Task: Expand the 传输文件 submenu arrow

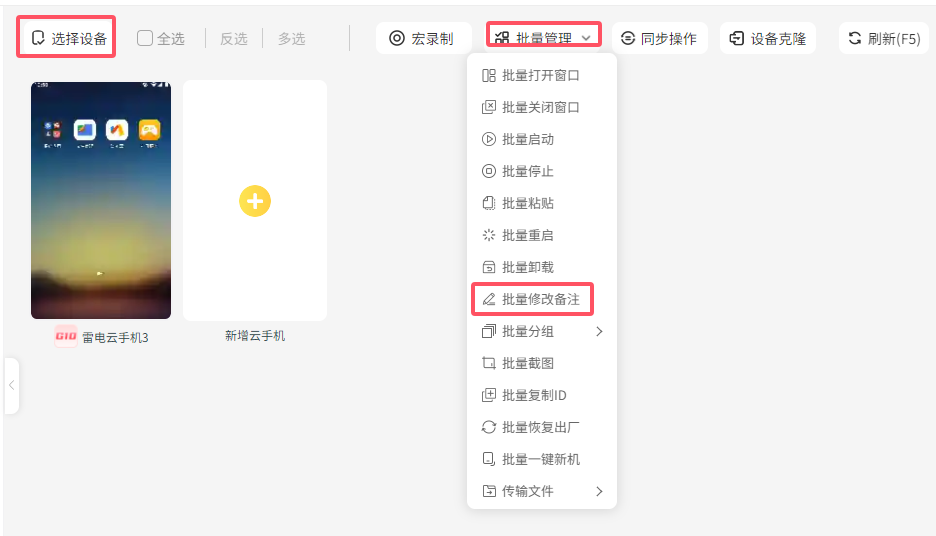Action: pos(599,491)
